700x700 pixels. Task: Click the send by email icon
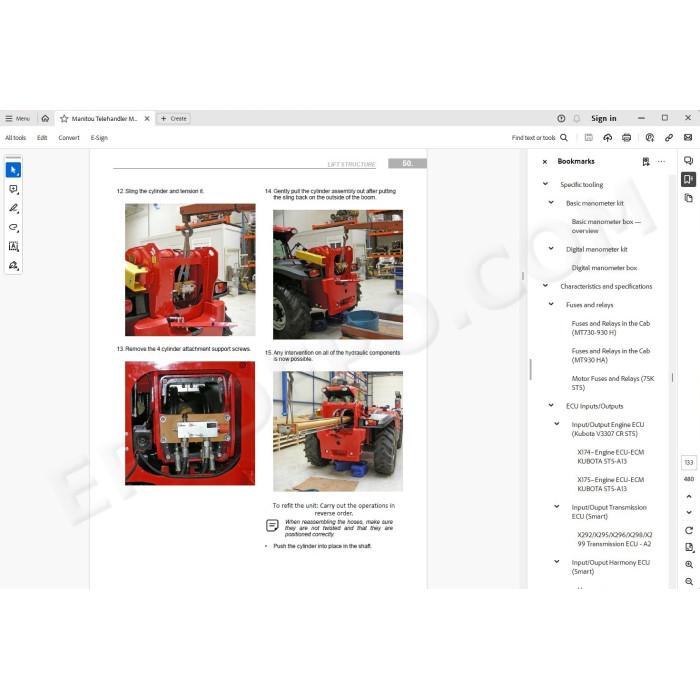(x=688, y=138)
